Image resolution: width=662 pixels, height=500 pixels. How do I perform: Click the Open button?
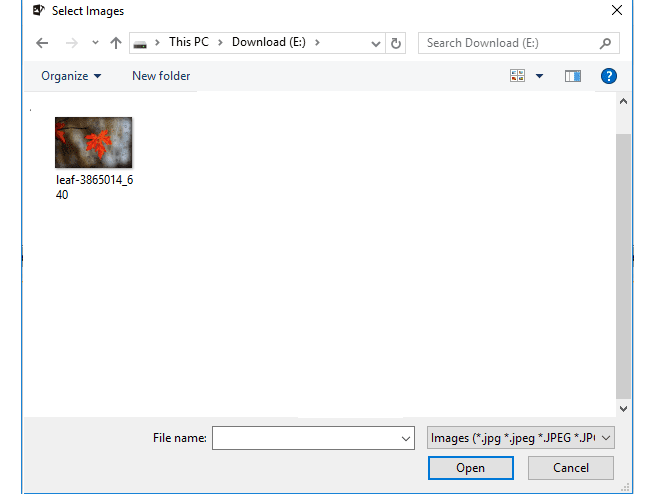point(471,468)
